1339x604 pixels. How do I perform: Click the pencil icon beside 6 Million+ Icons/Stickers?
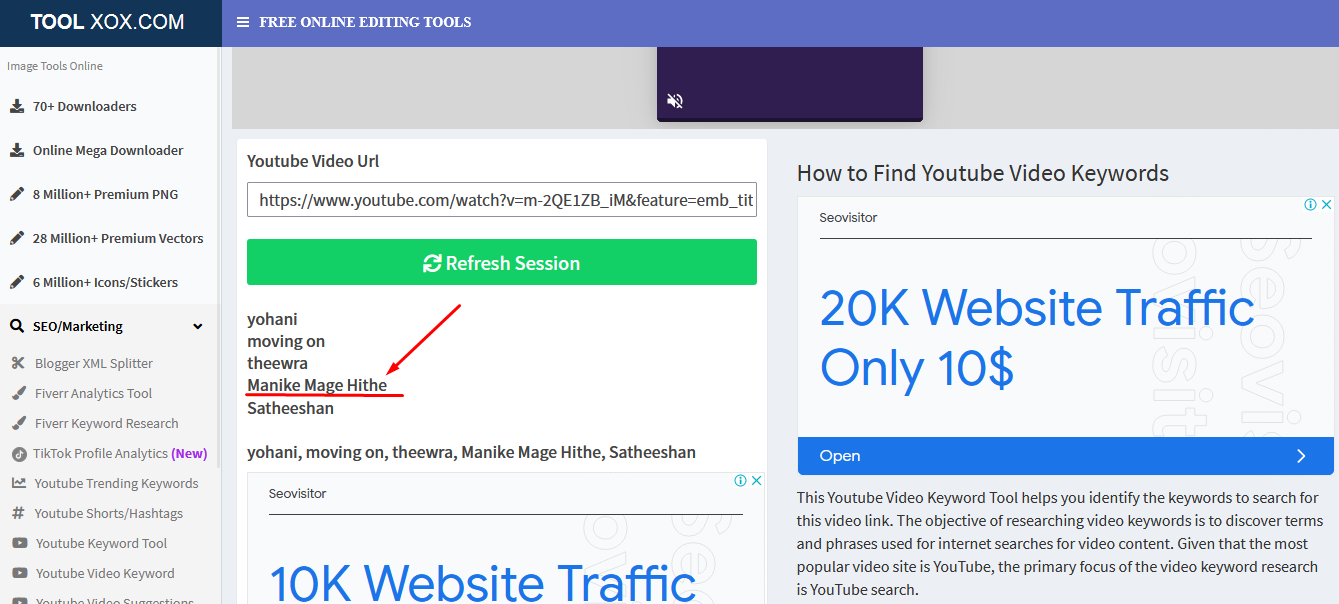point(17,282)
